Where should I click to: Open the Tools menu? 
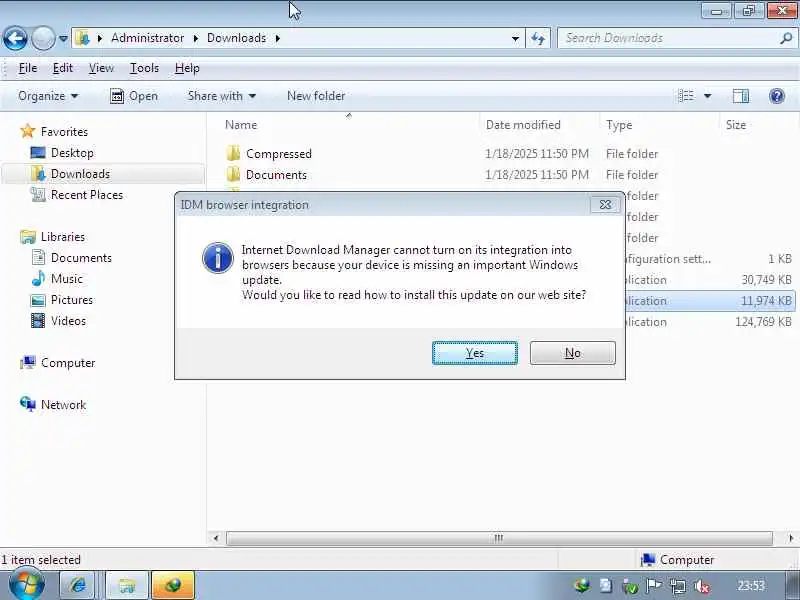pyautogui.click(x=144, y=68)
